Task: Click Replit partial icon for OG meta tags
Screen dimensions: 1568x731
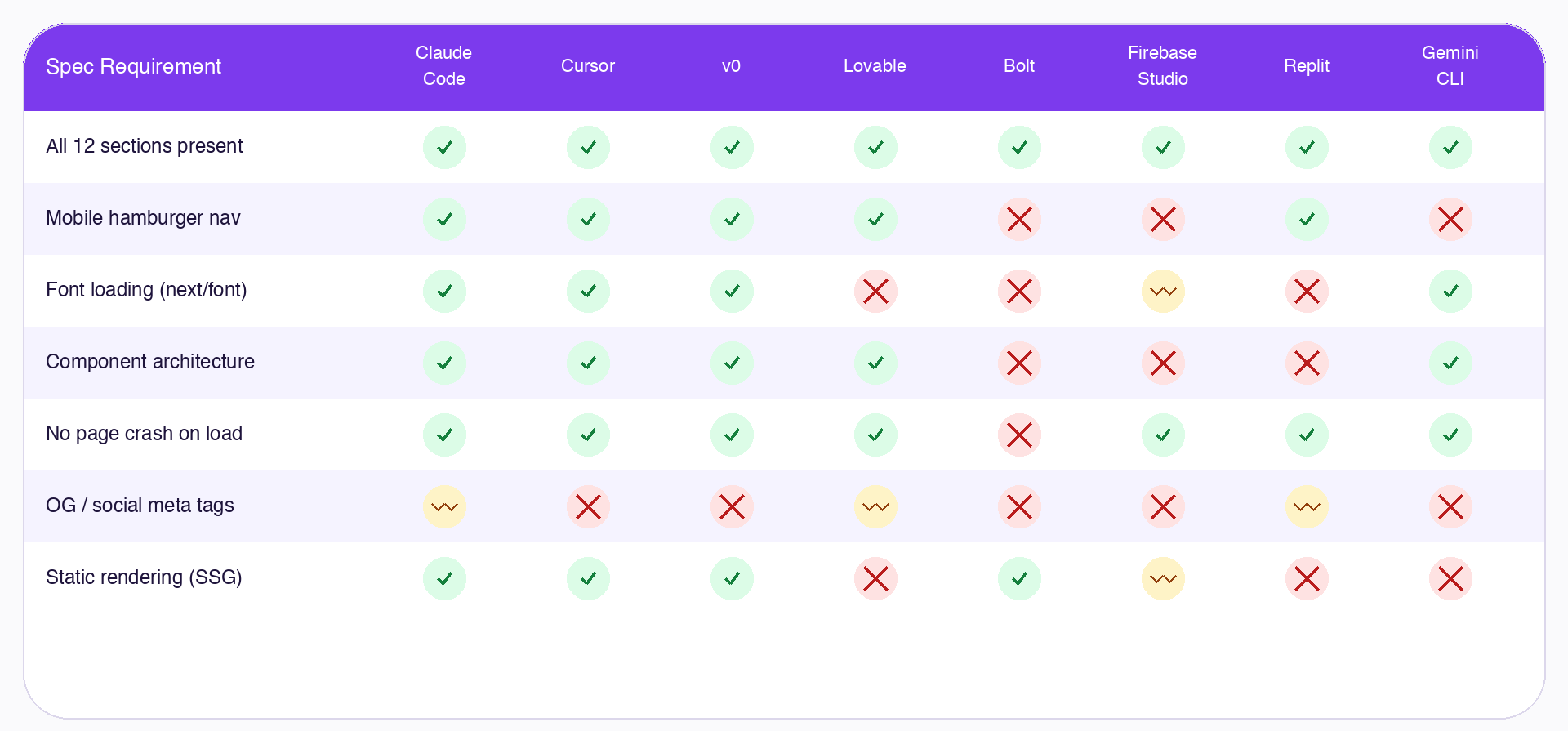Action: click(1307, 506)
